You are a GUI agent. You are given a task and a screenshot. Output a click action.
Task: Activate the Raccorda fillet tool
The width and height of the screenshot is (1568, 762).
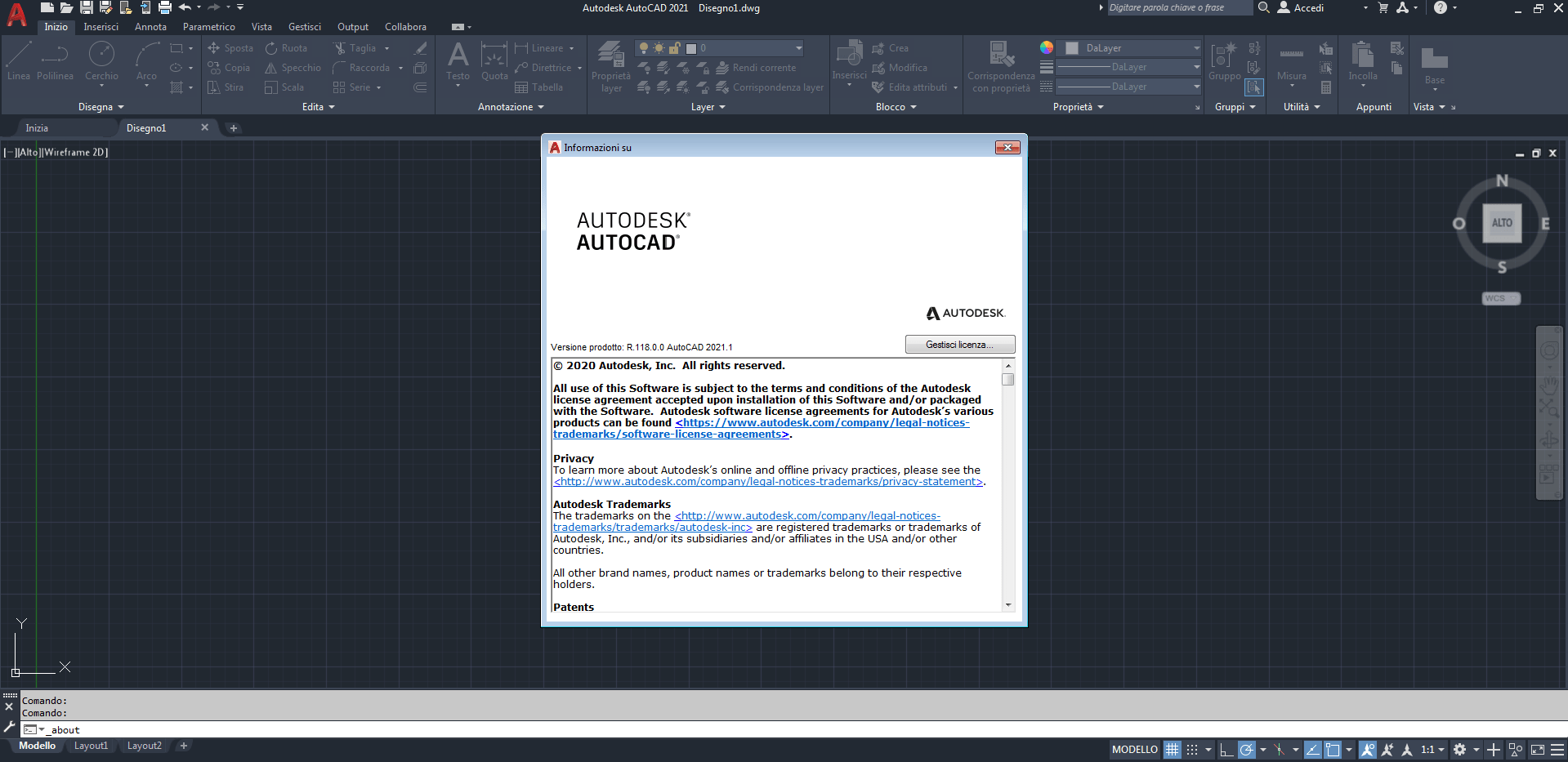(361, 68)
